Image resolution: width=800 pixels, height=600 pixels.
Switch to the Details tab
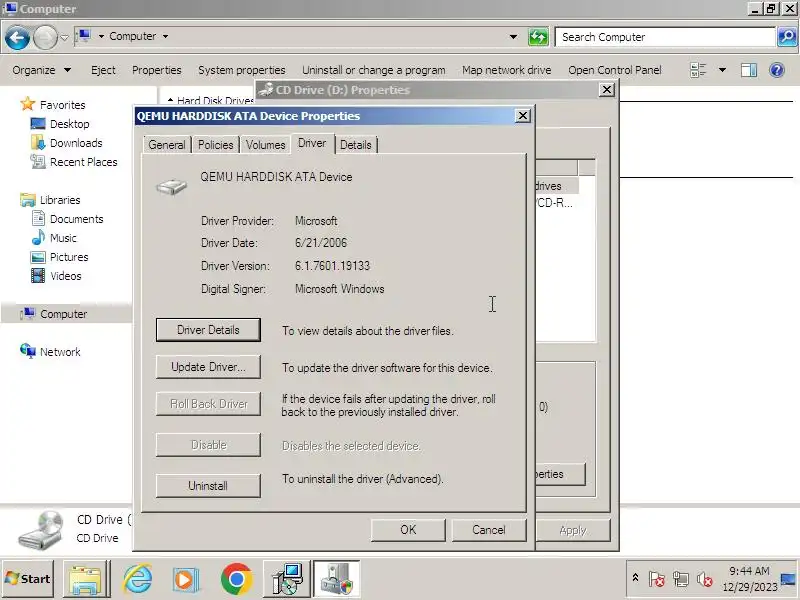pyautogui.click(x=356, y=145)
